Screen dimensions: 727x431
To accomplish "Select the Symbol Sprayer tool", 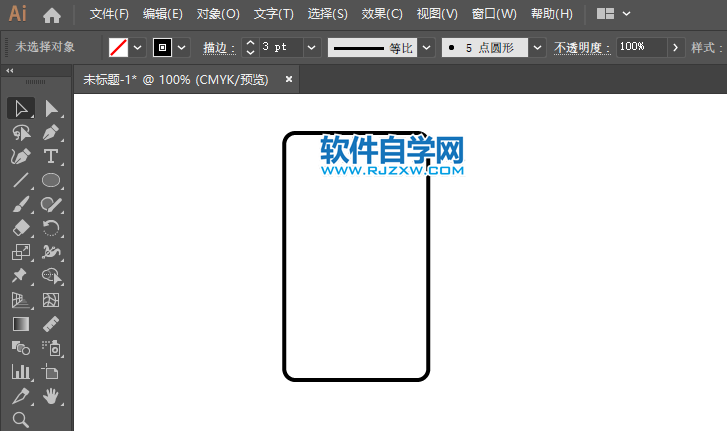I will (x=51, y=348).
